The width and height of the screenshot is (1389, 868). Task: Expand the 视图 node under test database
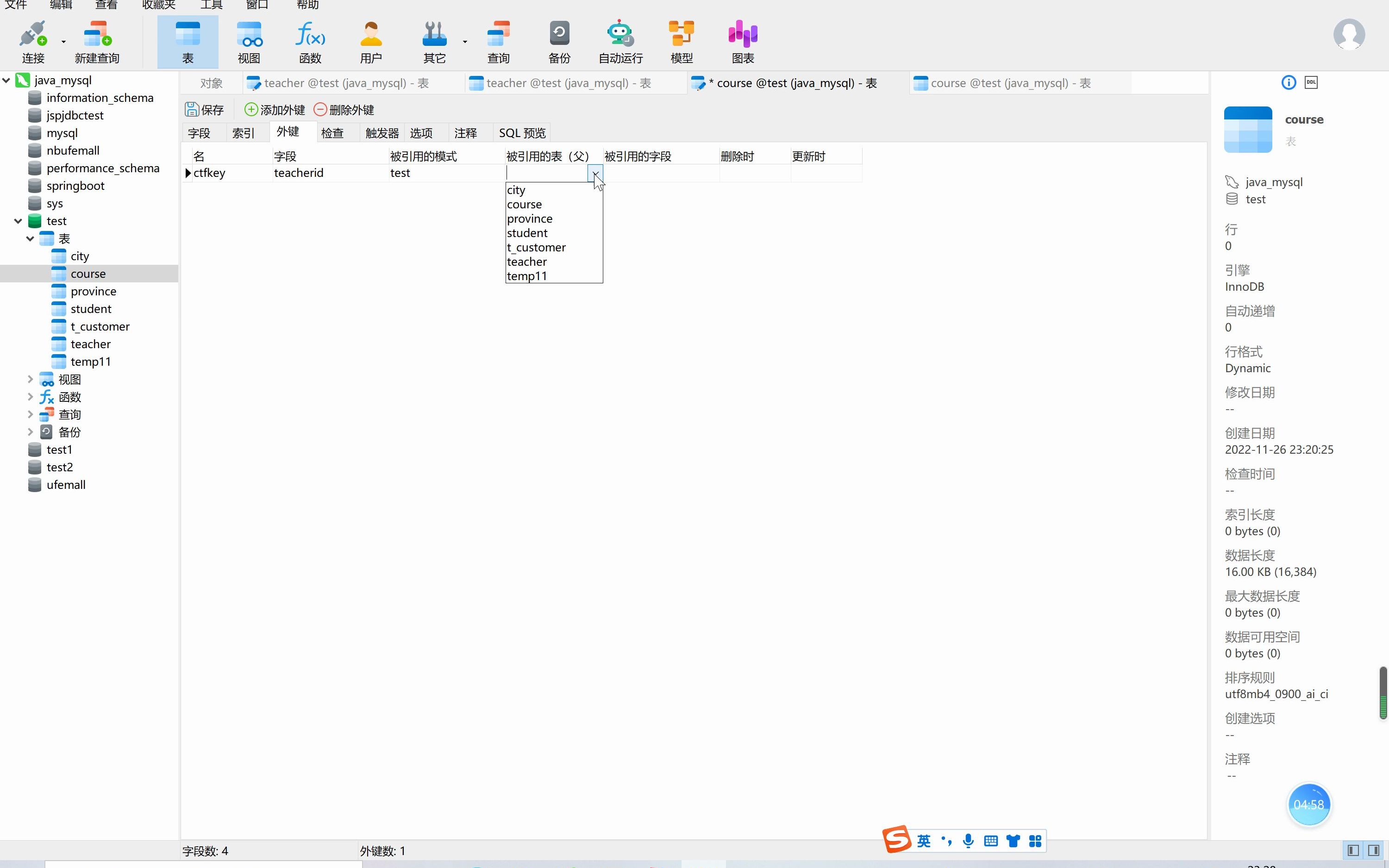point(29,378)
